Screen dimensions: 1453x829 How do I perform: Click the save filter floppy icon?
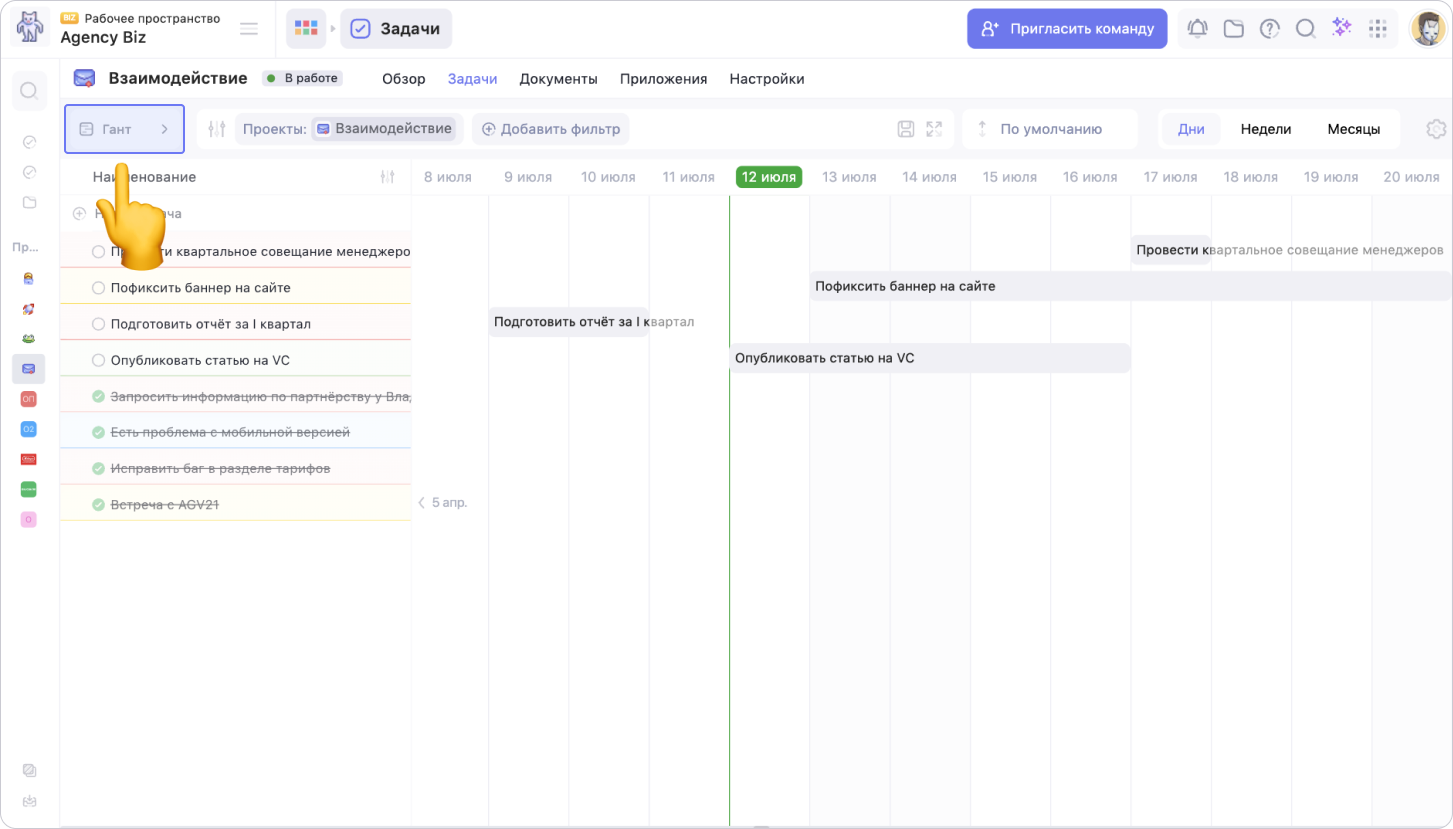(x=906, y=129)
